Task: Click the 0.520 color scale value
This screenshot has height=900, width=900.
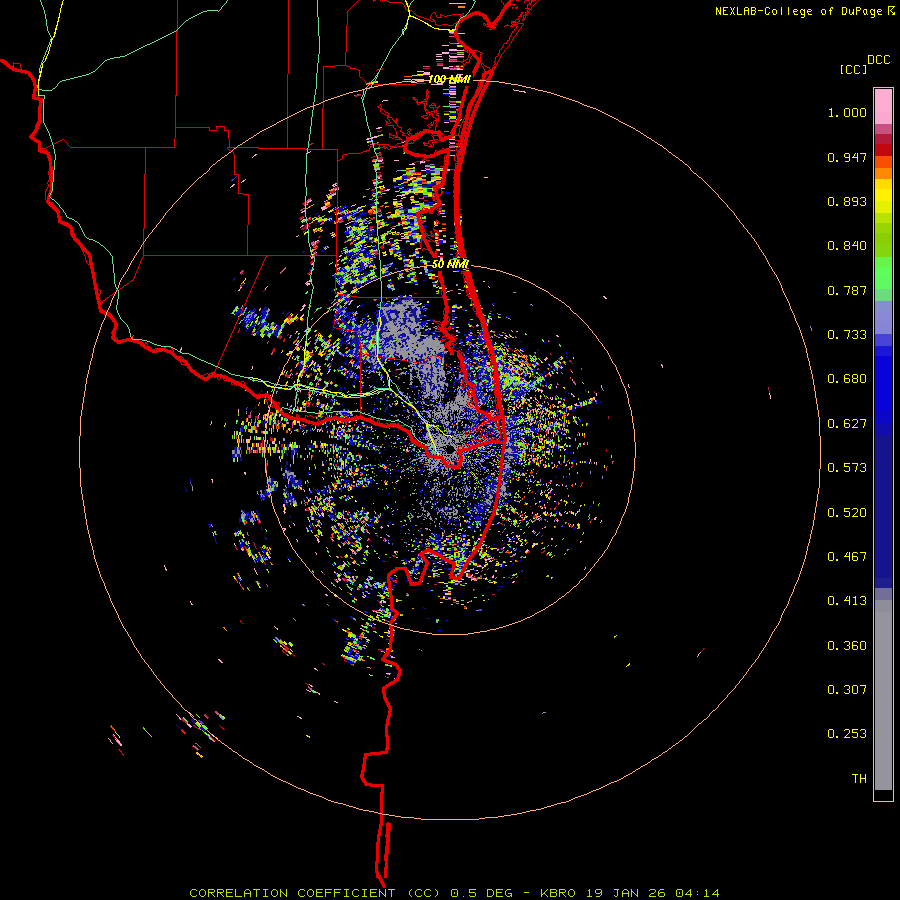Action: pos(847,513)
